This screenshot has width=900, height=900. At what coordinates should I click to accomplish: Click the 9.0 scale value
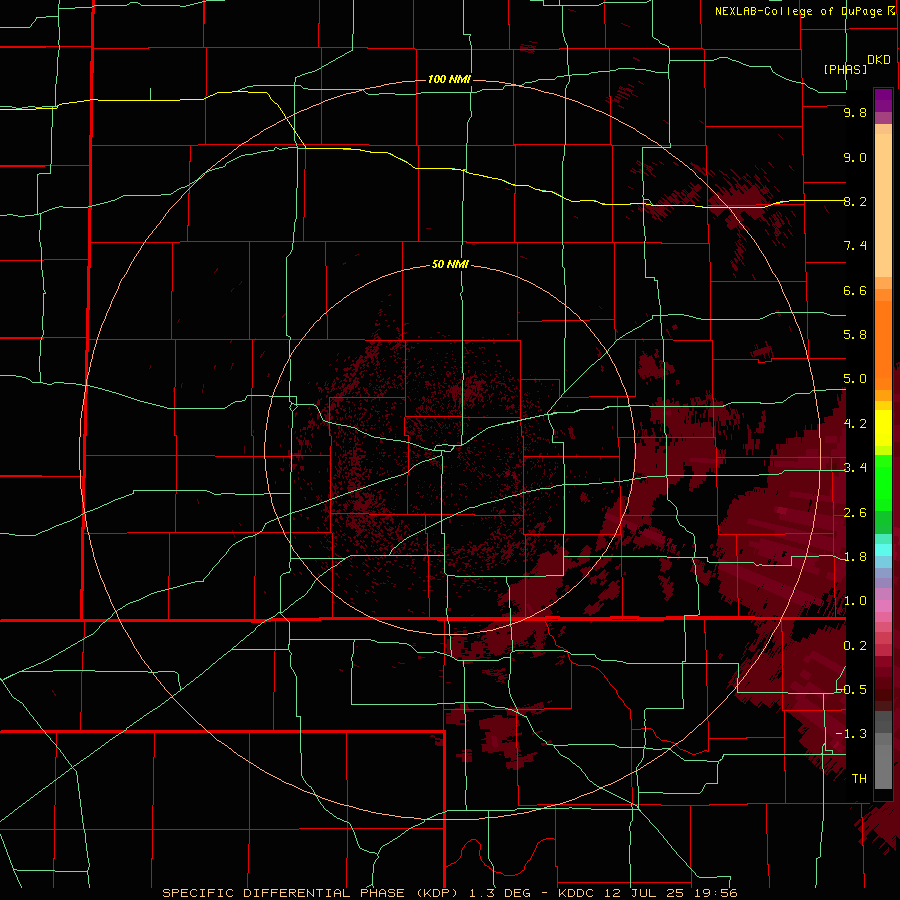[x=855, y=158]
